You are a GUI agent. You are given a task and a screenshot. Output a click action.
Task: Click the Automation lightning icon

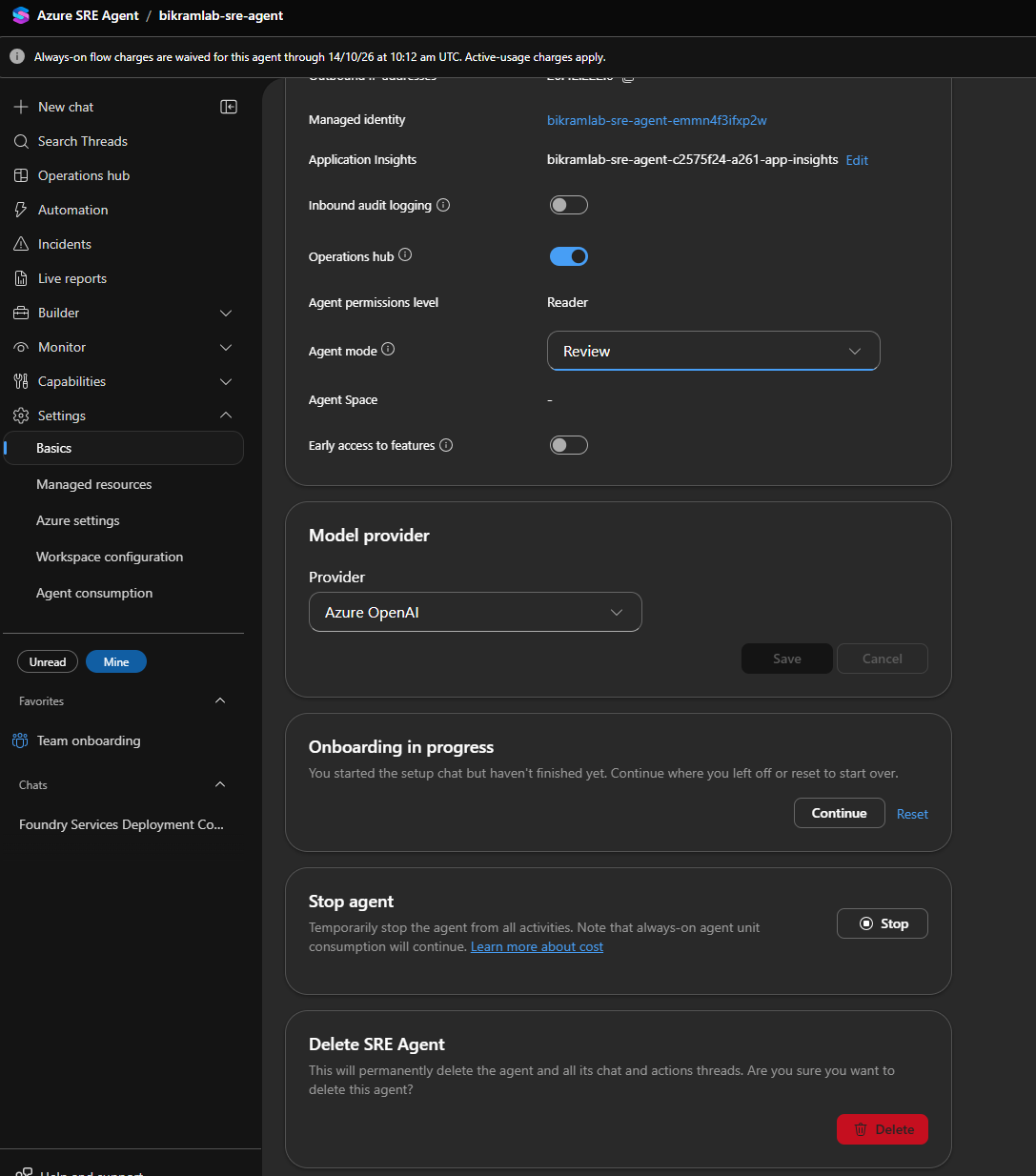pyautogui.click(x=21, y=210)
